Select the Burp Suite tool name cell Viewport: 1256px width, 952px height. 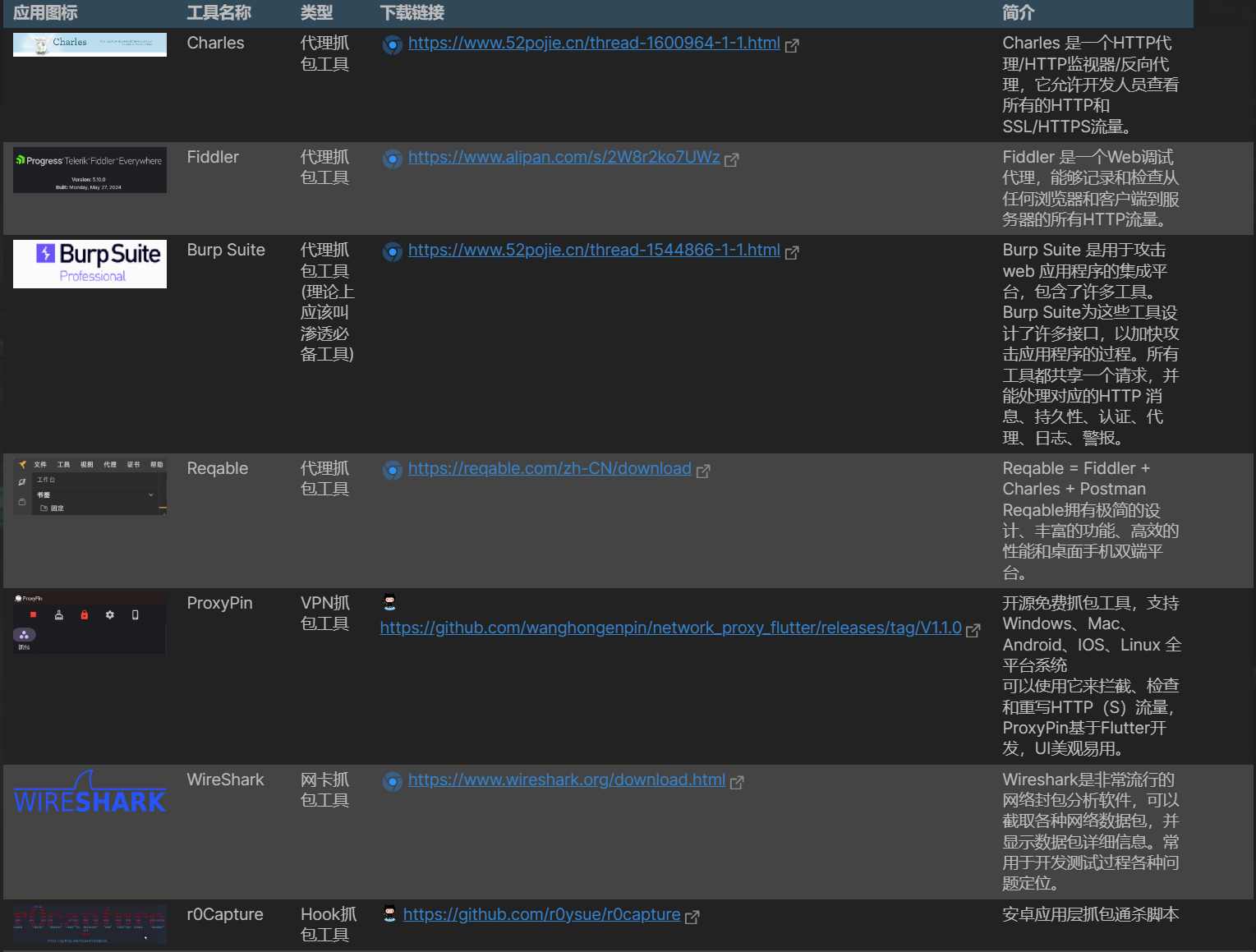(x=226, y=251)
